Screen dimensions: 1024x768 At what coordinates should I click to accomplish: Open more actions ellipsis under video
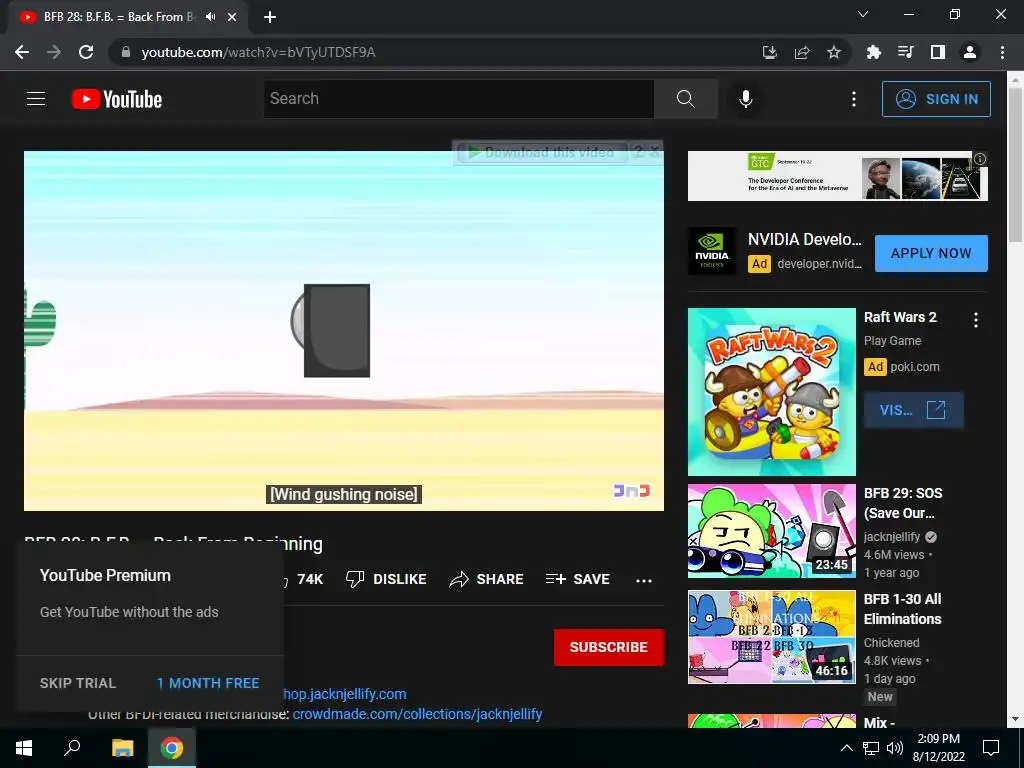click(x=644, y=580)
